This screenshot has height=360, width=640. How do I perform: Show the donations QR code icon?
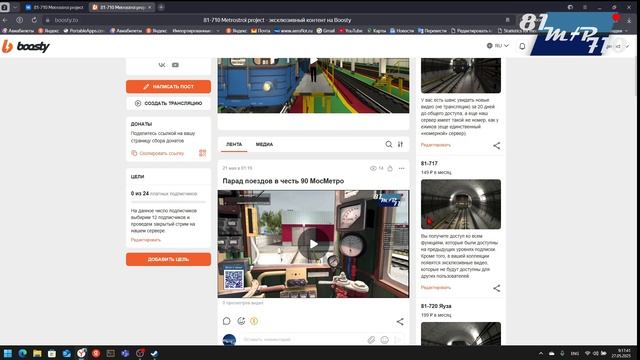point(202,153)
